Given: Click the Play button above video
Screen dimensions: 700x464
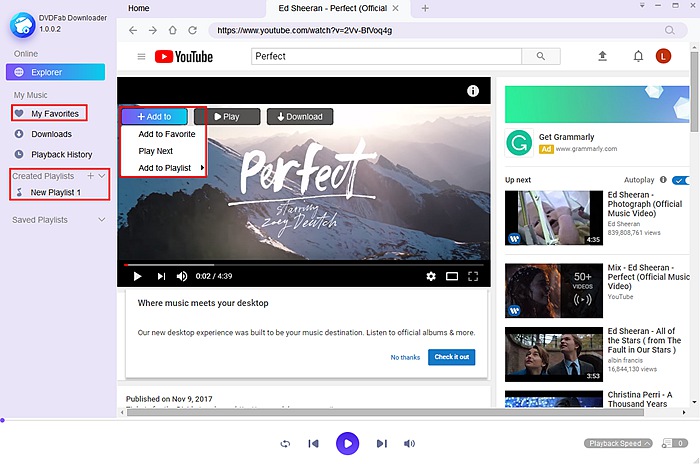Looking at the screenshot, I should 227,117.
